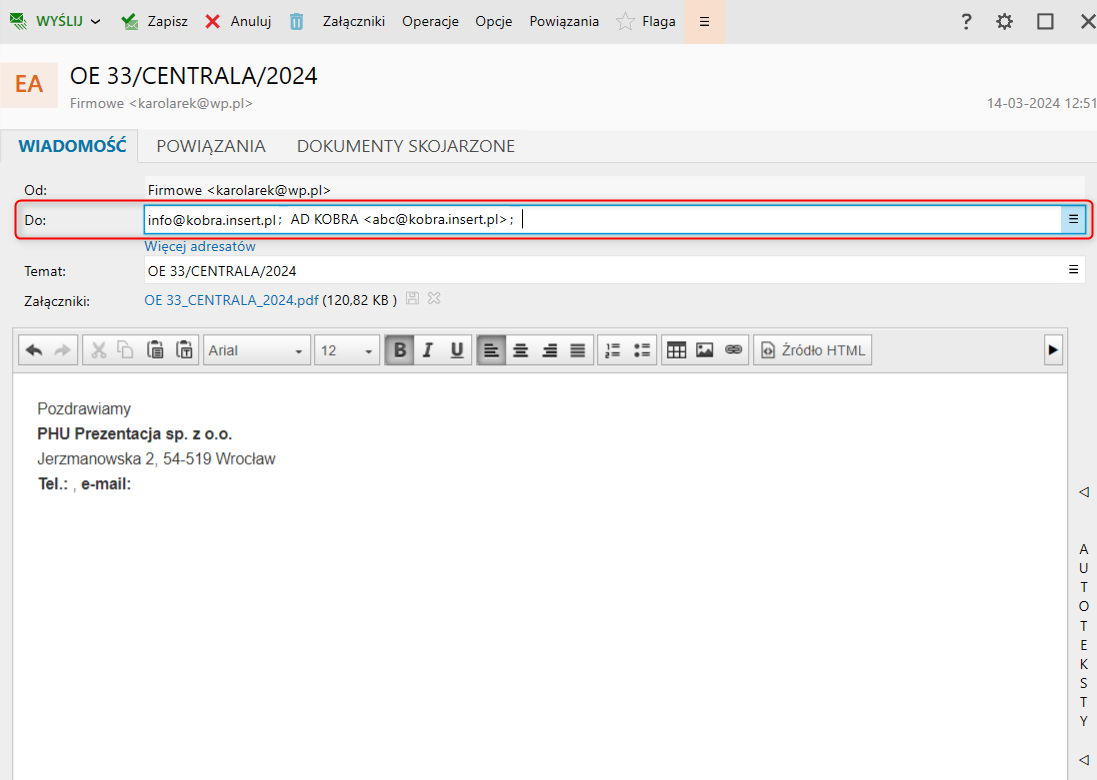Toggle bold formatting

[x=399, y=350]
